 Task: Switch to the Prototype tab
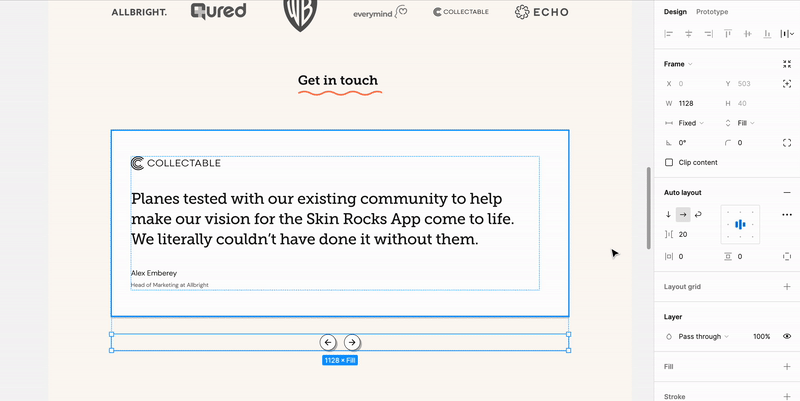pyautogui.click(x=712, y=12)
